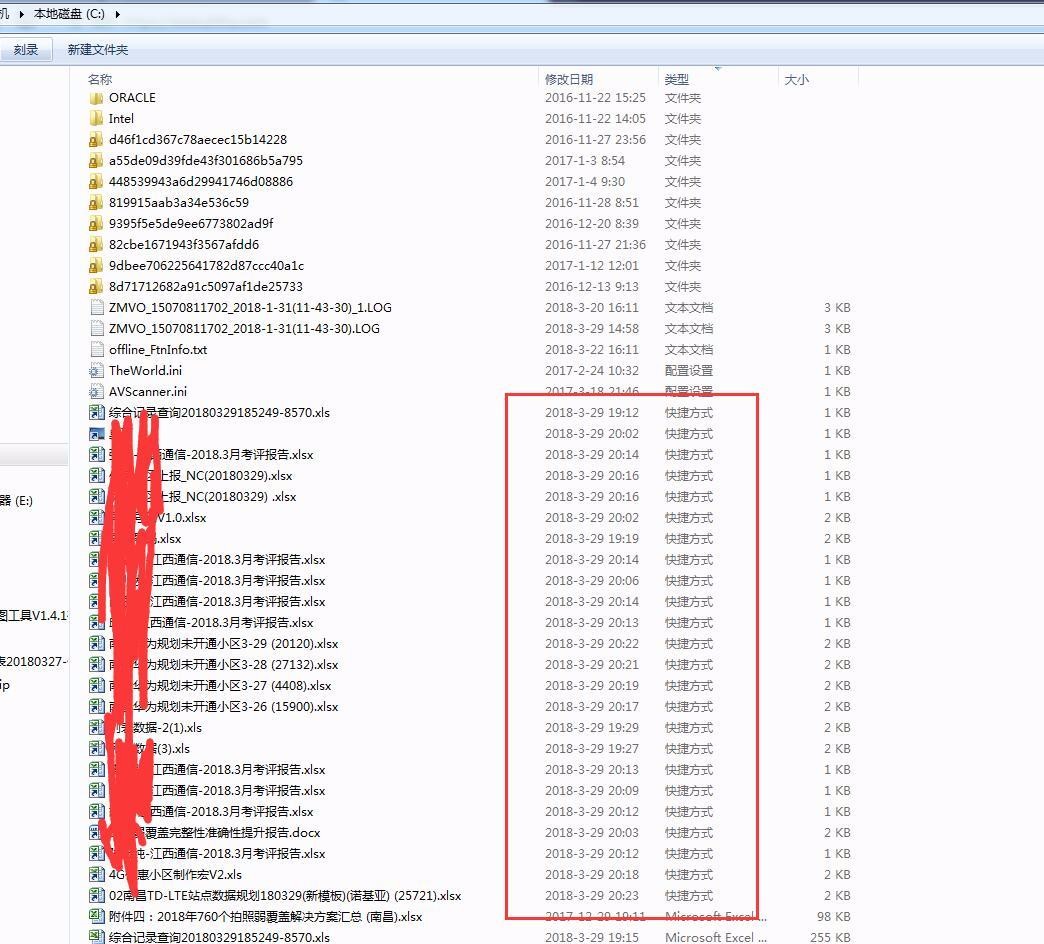
Task: Click the offline_FtnInfo.txt file icon
Action: coord(97,350)
